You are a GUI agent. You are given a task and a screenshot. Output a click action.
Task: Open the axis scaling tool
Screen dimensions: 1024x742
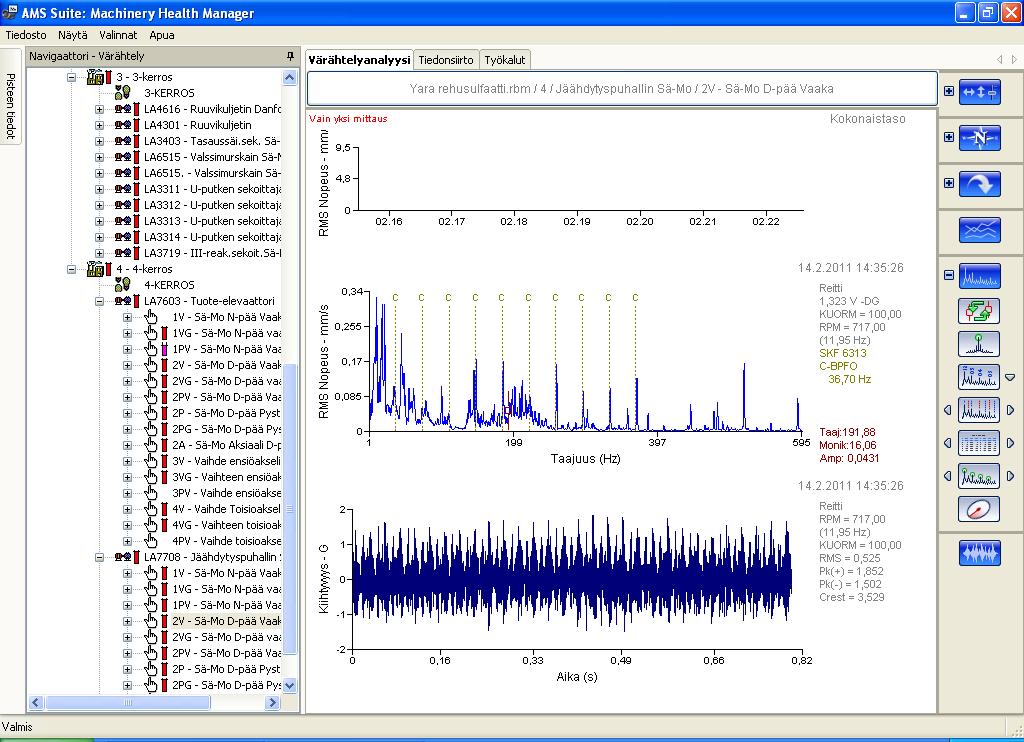click(980, 92)
